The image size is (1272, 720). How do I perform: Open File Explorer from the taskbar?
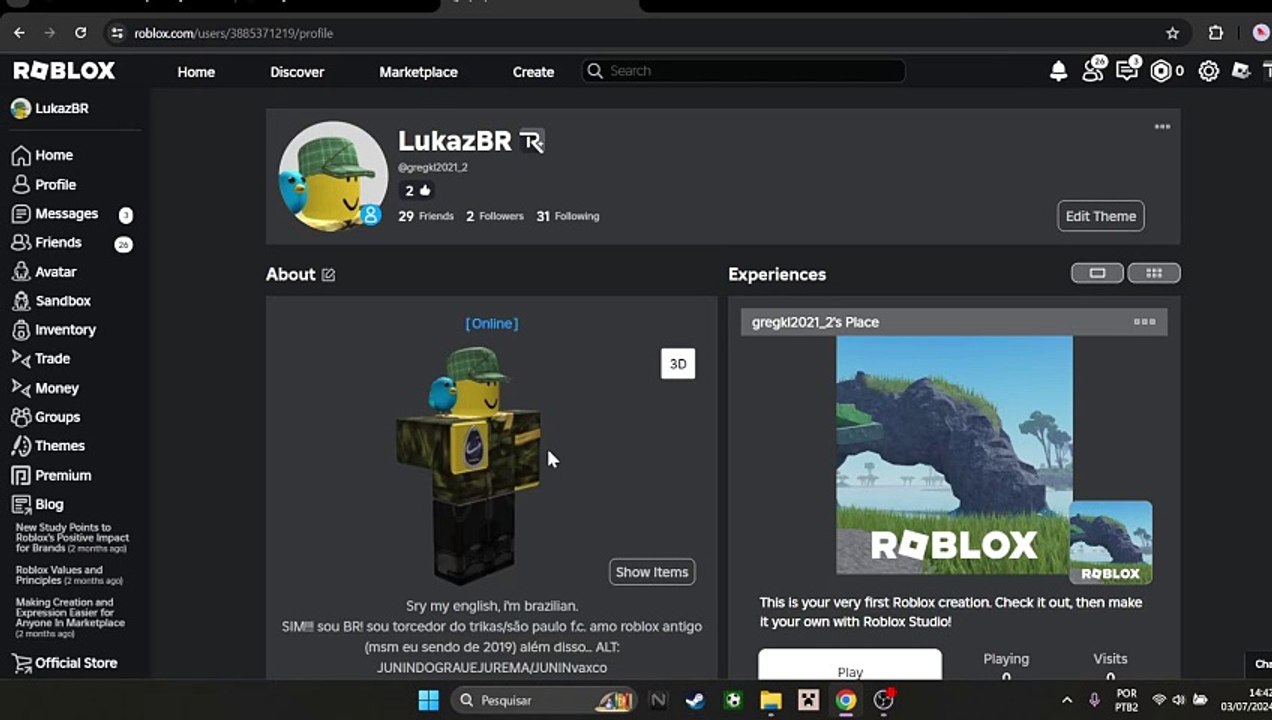click(770, 700)
